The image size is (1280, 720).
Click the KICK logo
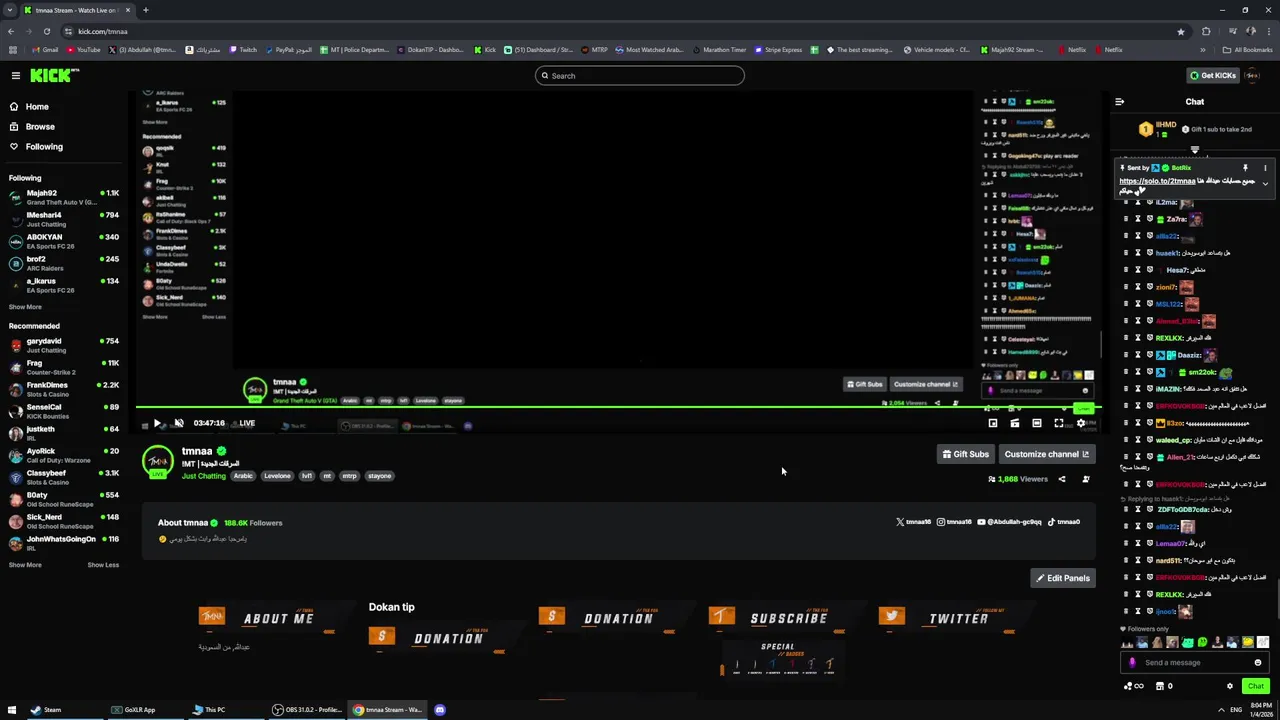[x=54, y=75]
